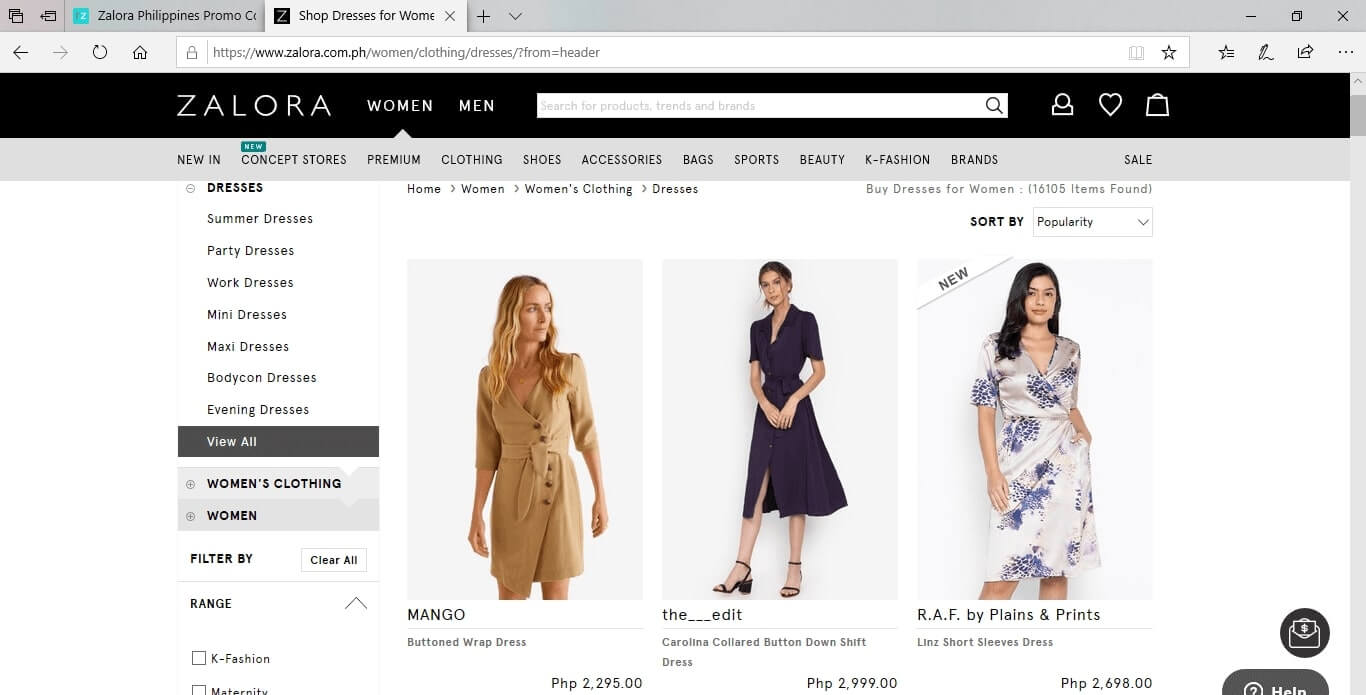Select Mini Dresses category
This screenshot has height=695, width=1366.
[247, 315]
